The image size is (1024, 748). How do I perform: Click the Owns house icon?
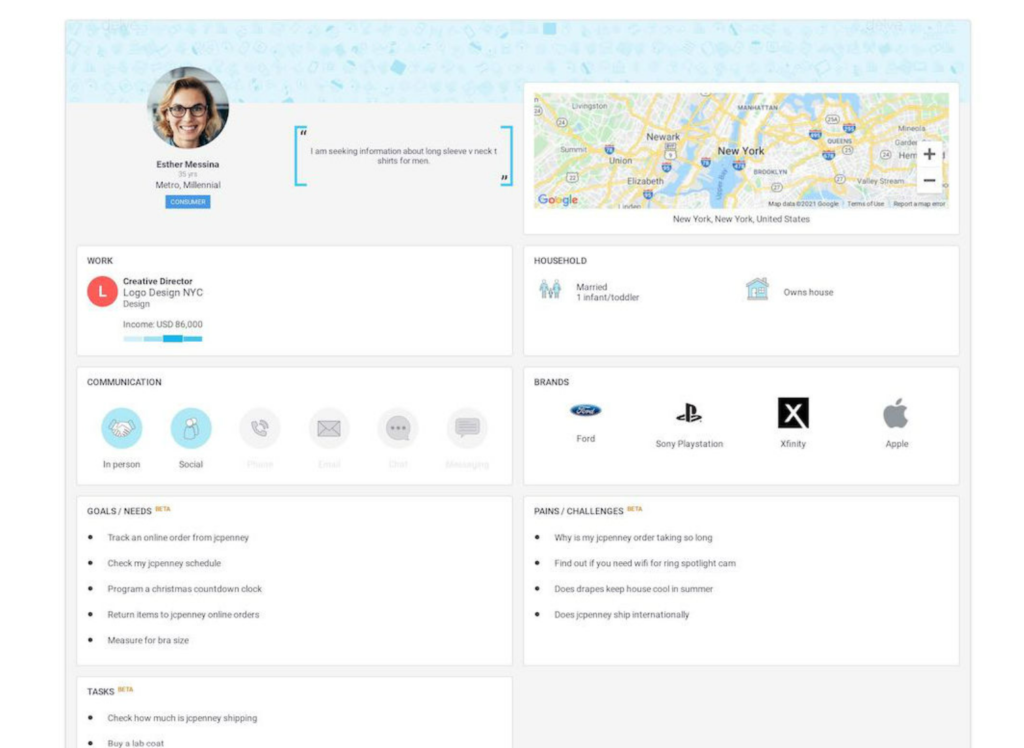tap(757, 289)
